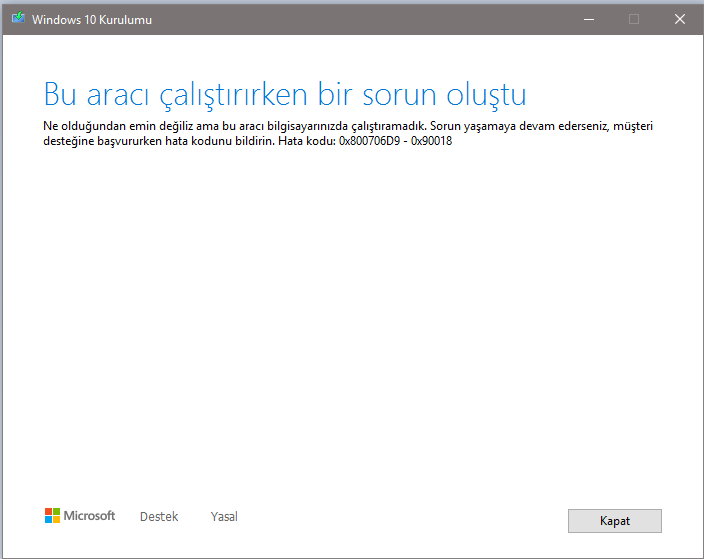Open the Destek link

click(x=159, y=517)
